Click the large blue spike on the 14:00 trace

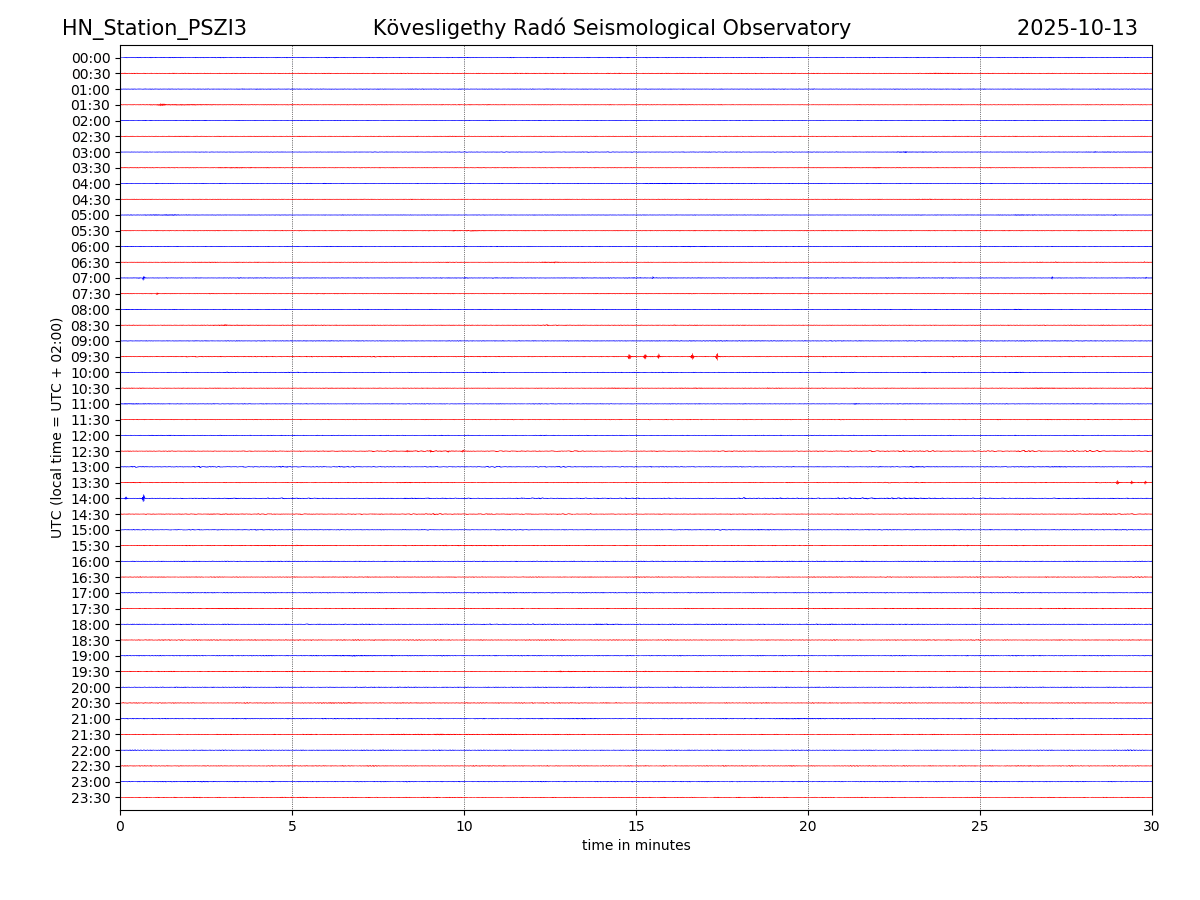[x=143, y=498]
